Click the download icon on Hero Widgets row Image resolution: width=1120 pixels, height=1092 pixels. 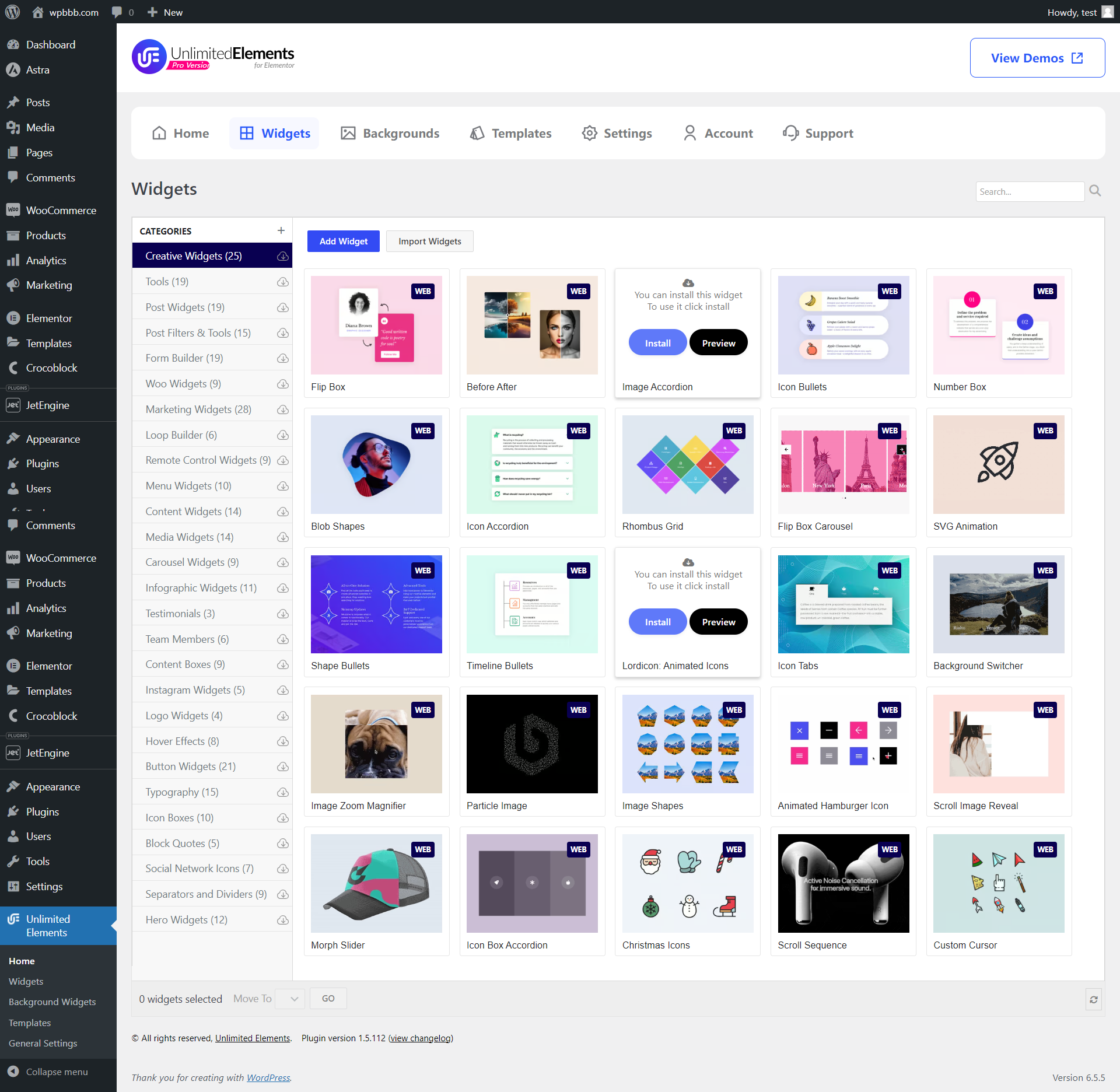283,920
